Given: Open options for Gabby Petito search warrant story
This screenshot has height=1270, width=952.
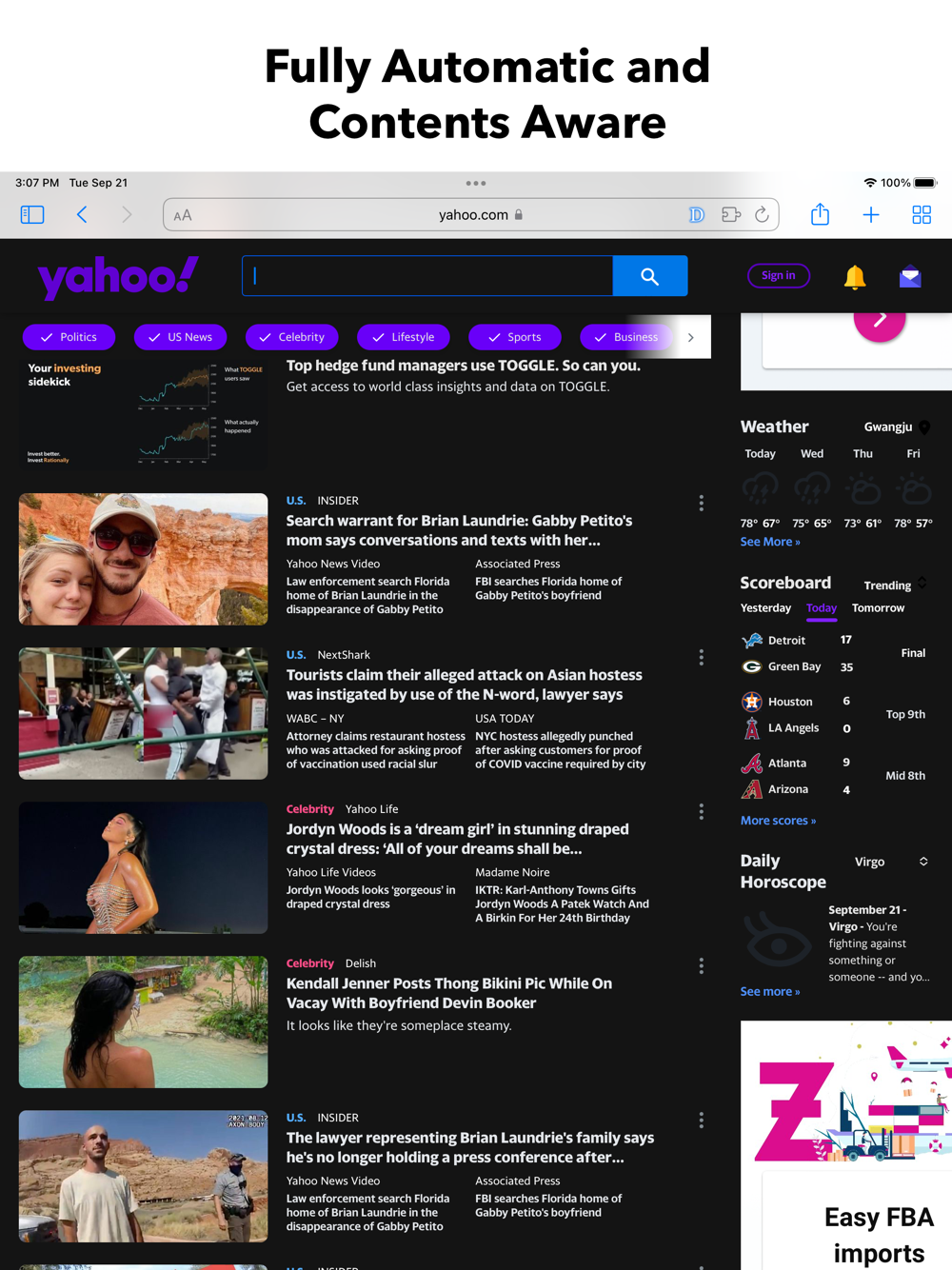Looking at the screenshot, I should pos(702,503).
